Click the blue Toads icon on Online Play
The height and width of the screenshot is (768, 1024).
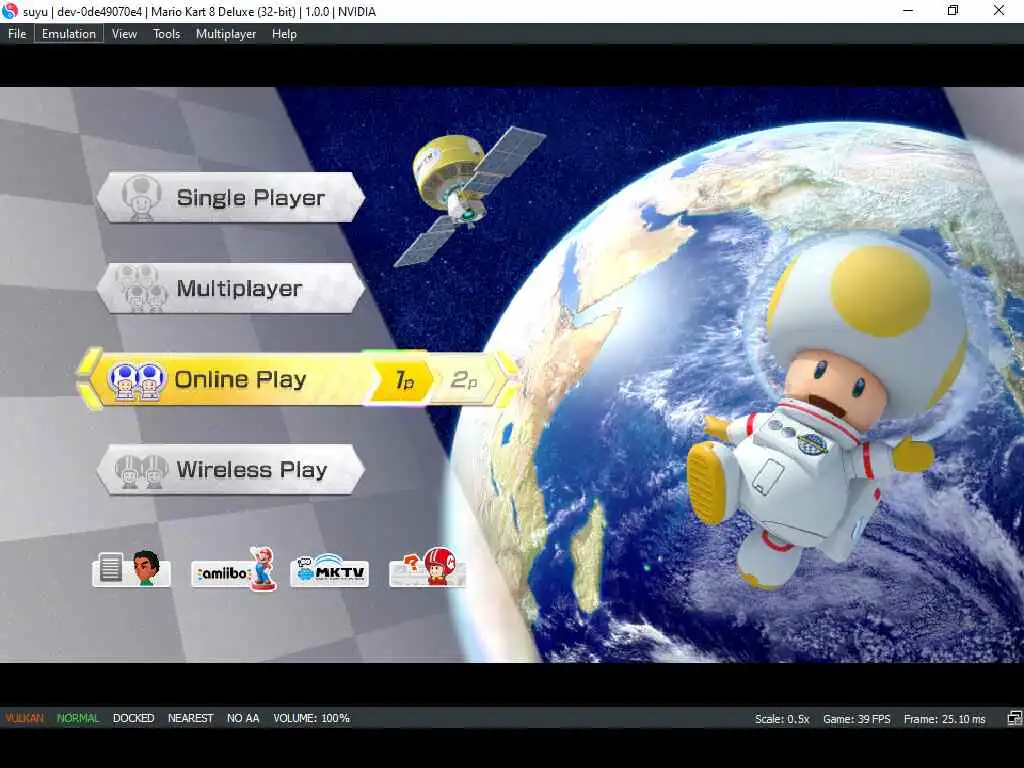[x=136, y=380]
